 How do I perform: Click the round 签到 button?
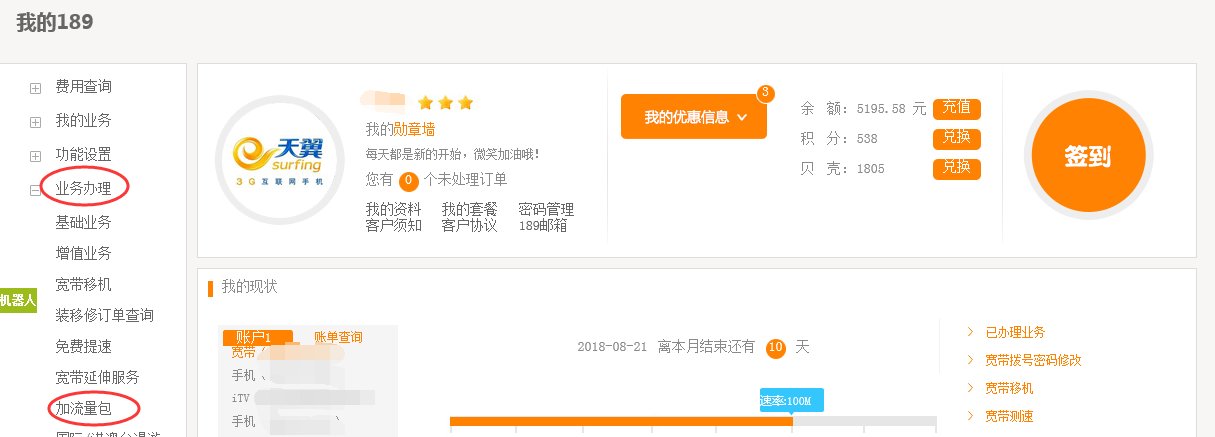1088,157
